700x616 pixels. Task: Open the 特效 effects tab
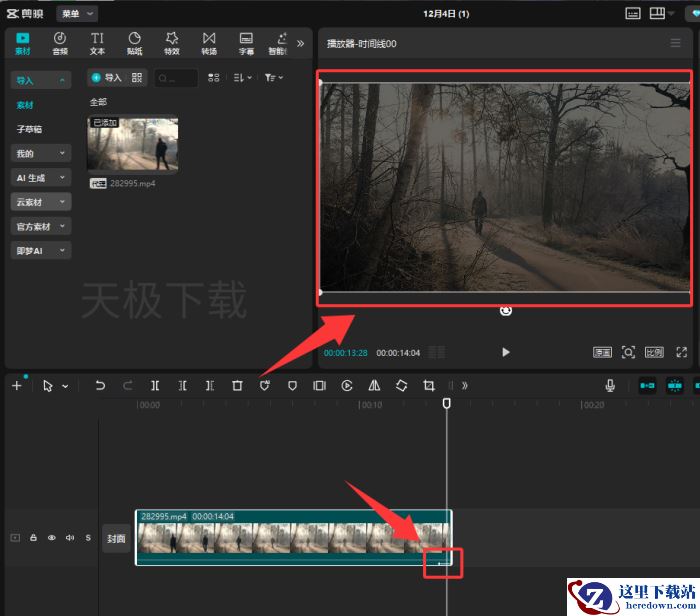tap(172, 44)
